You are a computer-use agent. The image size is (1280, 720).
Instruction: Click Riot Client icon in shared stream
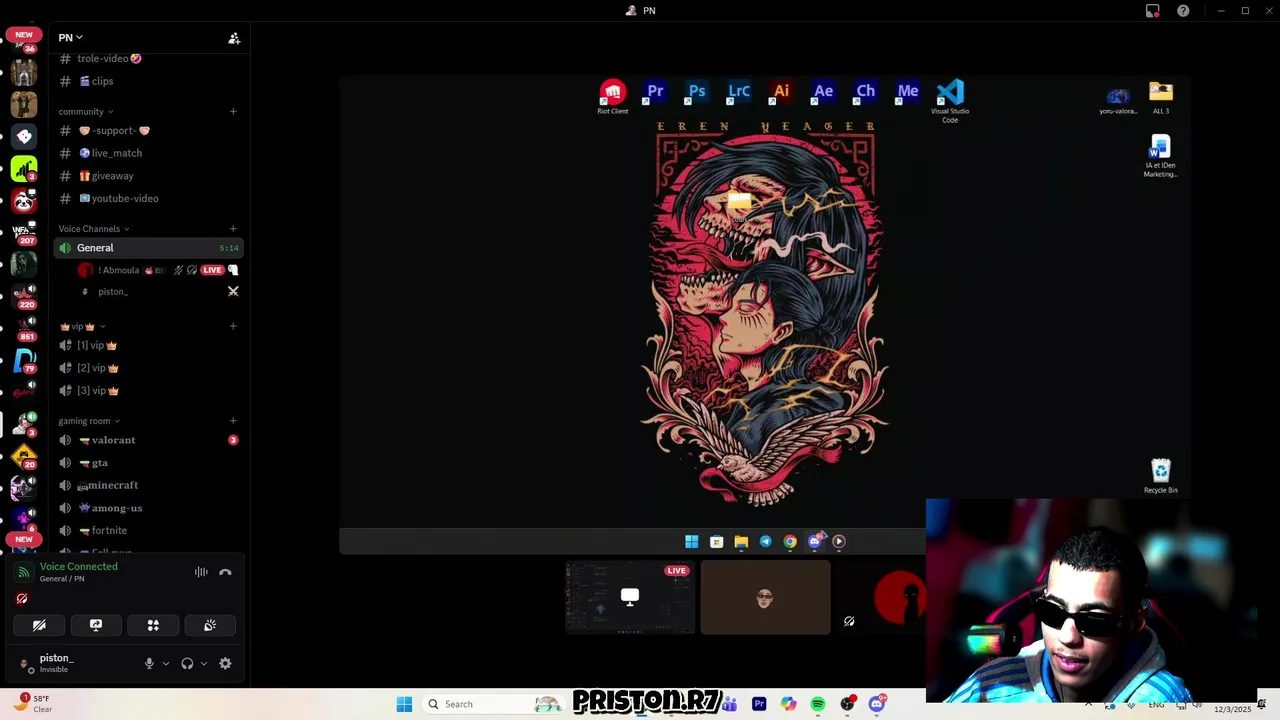[613, 97]
